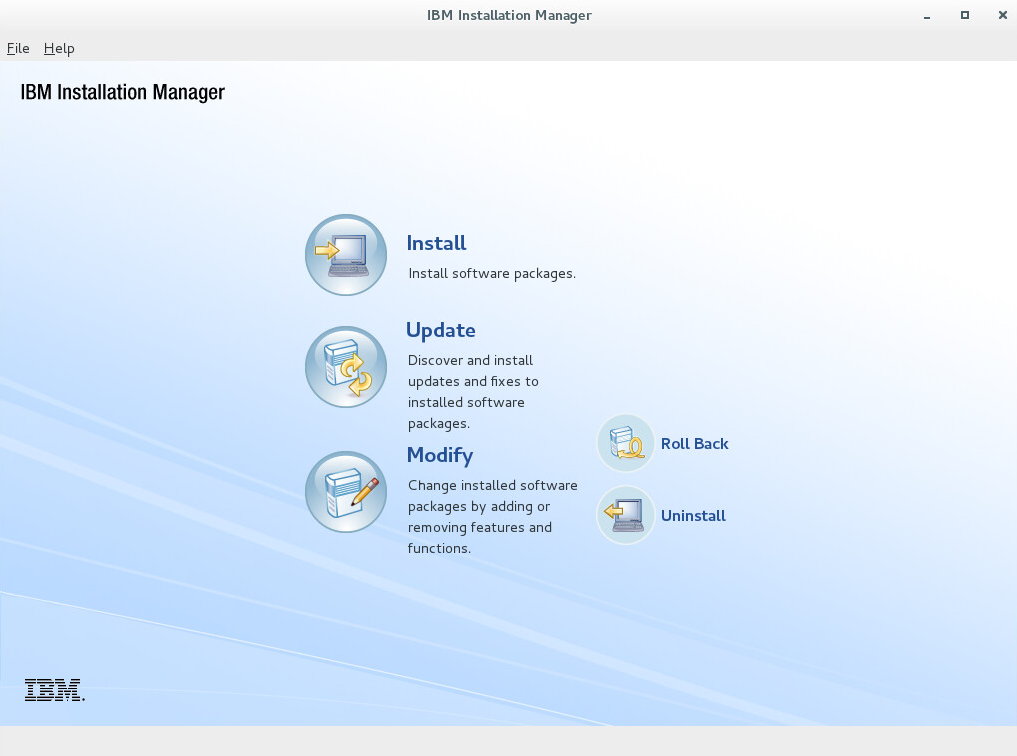This screenshot has width=1017, height=756.
Task: Open the File menu
Action: 18,49
